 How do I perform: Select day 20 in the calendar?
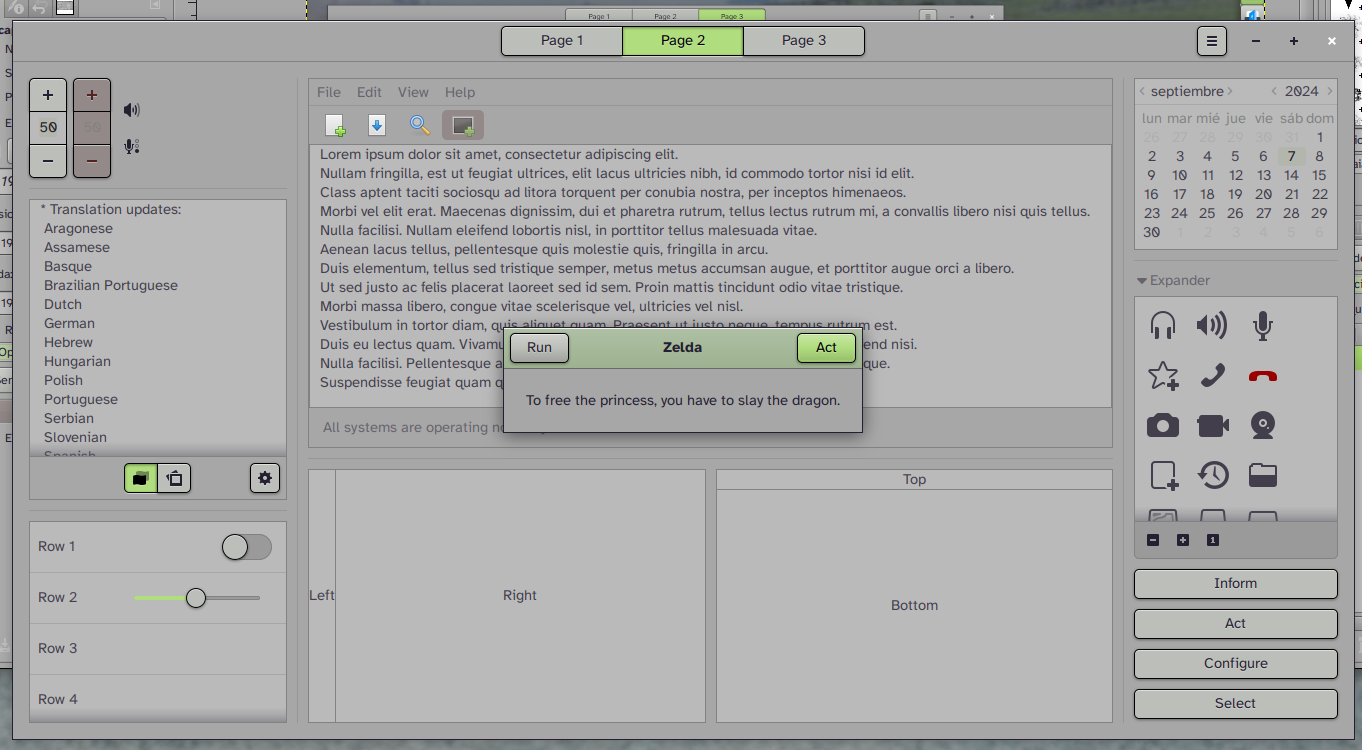1264,194
